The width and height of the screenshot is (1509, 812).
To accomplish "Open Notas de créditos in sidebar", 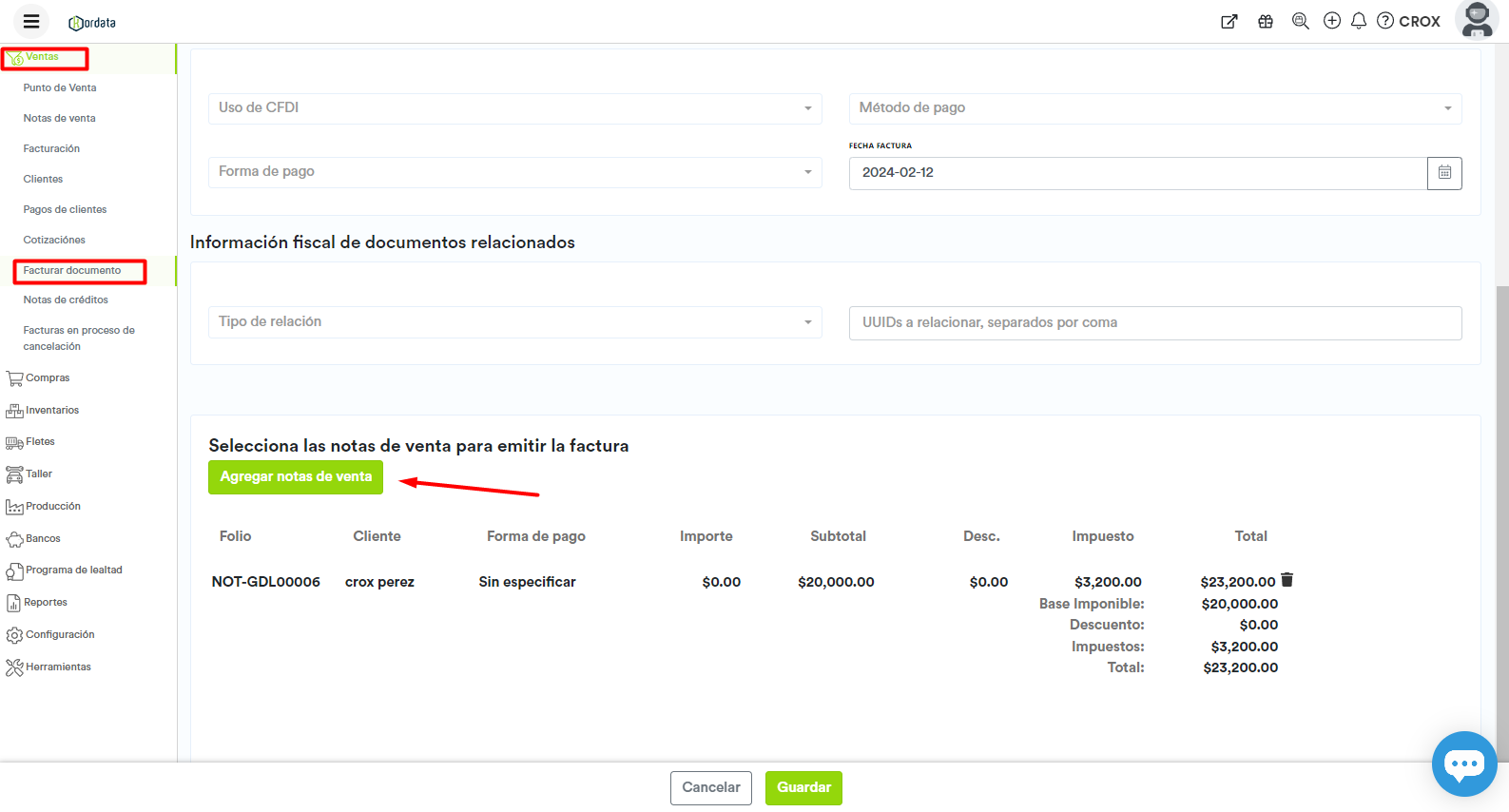I will click(66, 300).
